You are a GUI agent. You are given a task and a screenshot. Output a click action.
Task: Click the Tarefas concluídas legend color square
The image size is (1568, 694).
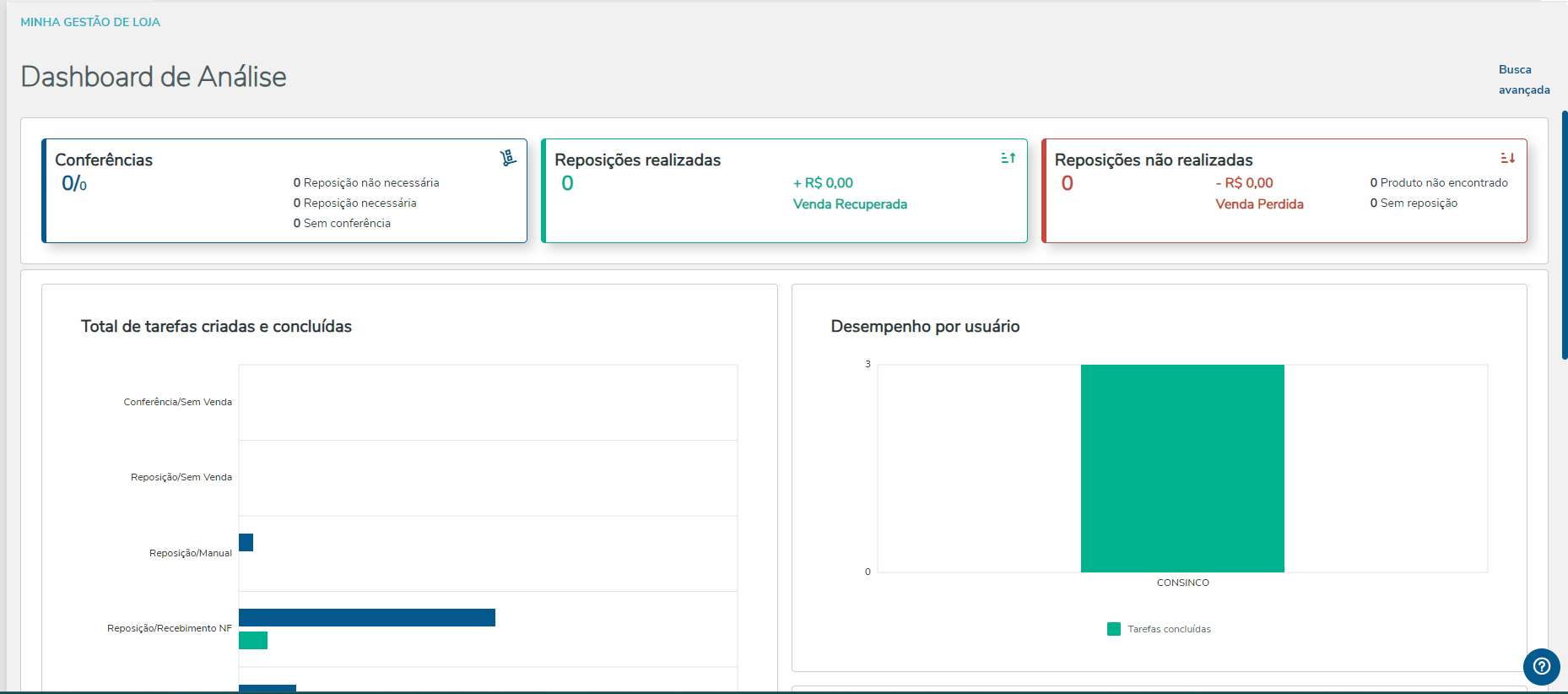pyautogui.click(x=1114, y=629)
